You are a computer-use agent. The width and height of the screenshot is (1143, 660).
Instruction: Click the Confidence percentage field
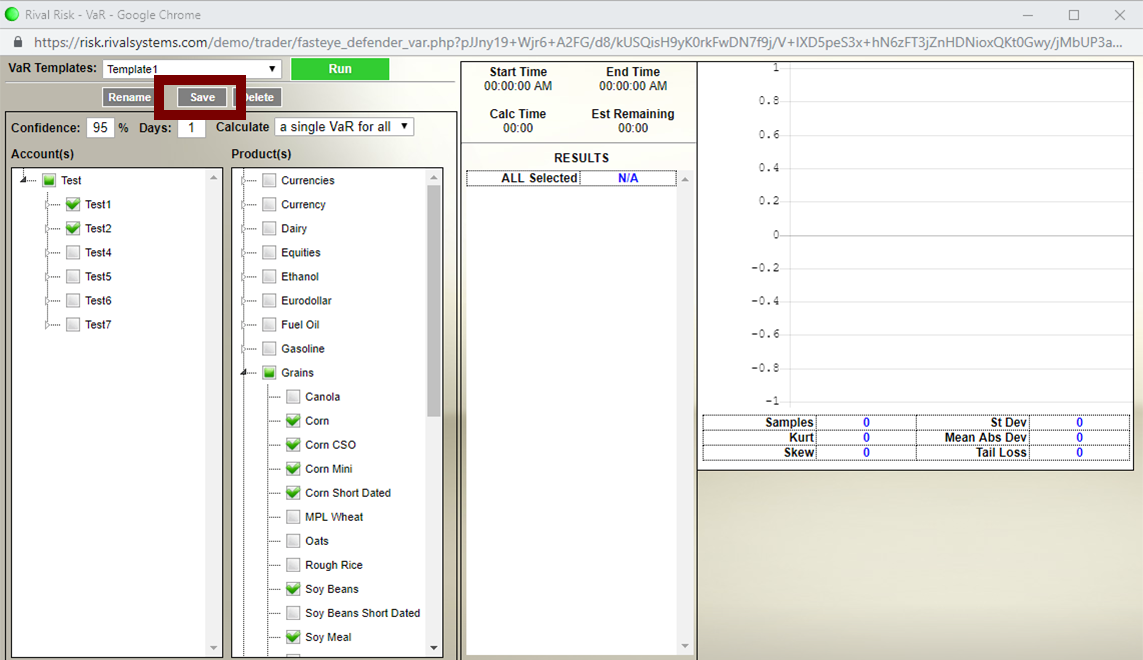[x=100, y=128]
